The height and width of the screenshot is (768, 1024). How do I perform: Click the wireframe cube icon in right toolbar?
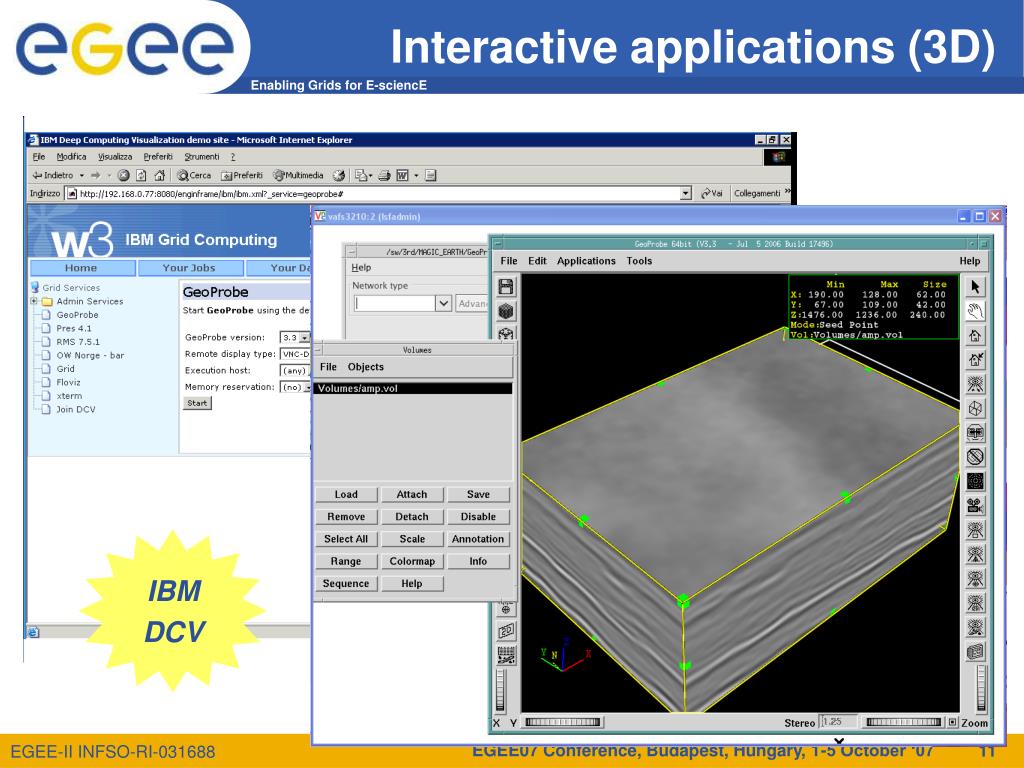(975, 408)
